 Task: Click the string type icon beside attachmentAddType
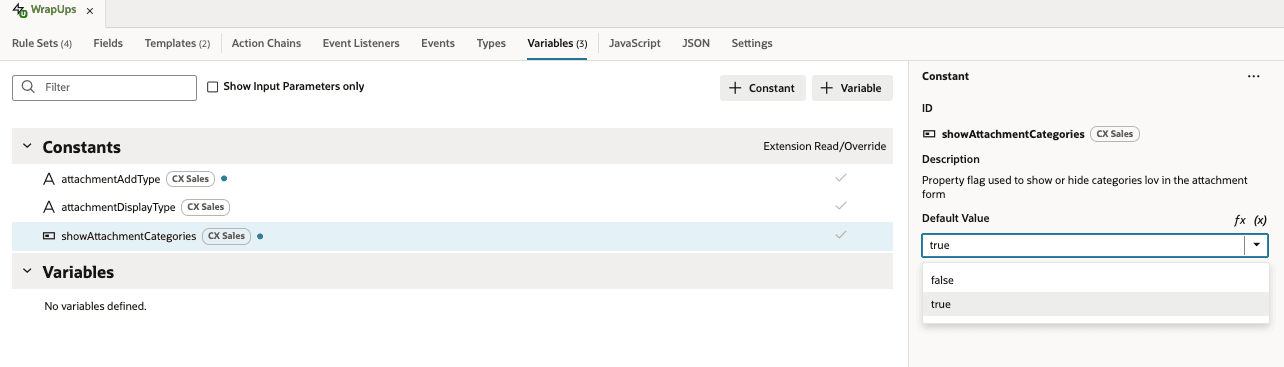(49, 179)
